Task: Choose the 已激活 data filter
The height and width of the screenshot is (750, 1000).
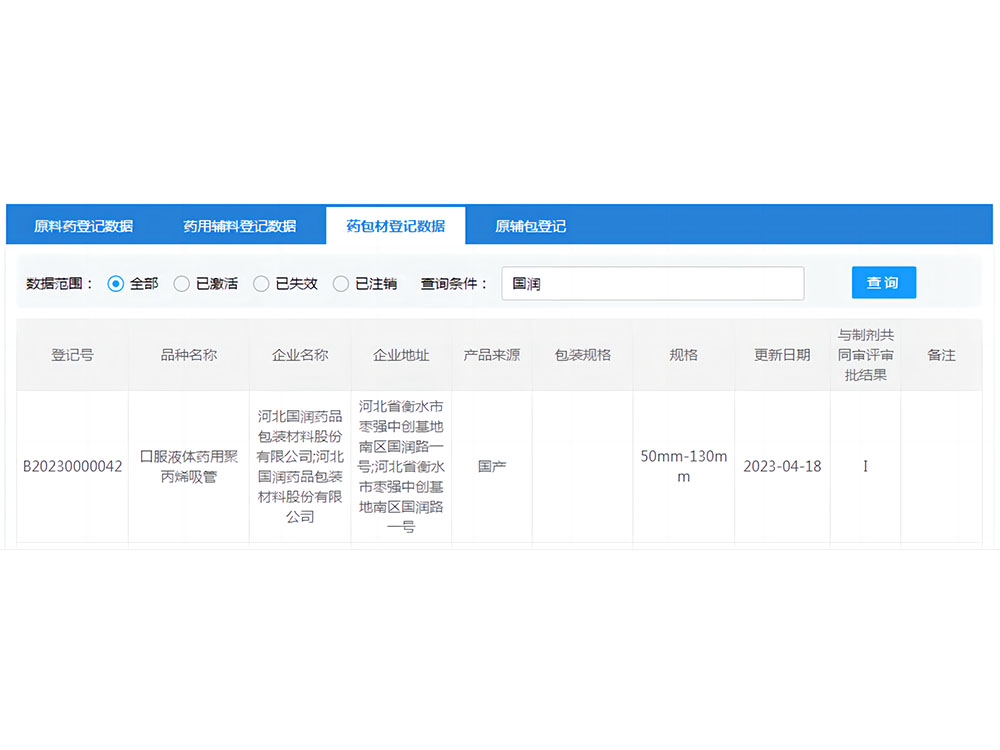Action: click(182, 283)
